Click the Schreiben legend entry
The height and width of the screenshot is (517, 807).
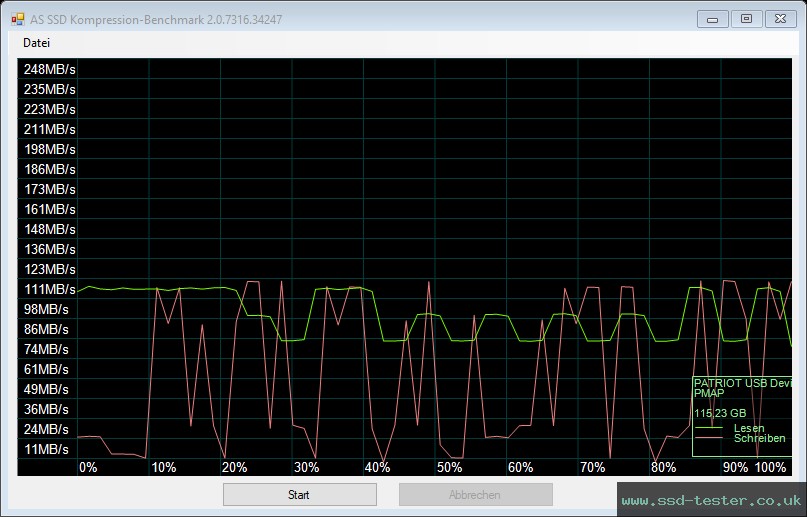coord(760,438)
